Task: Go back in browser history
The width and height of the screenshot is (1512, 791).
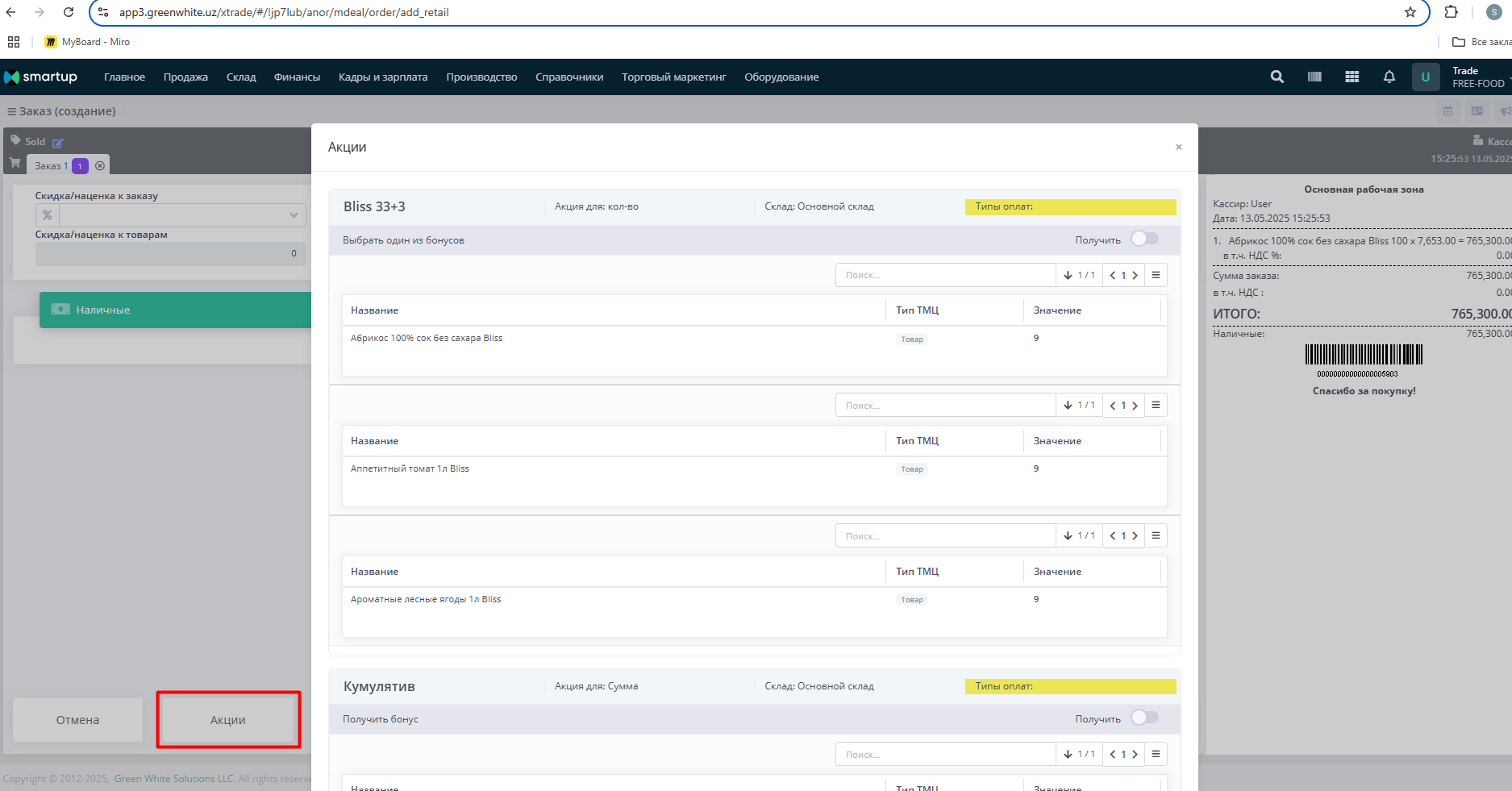Action: coord(11,12)
